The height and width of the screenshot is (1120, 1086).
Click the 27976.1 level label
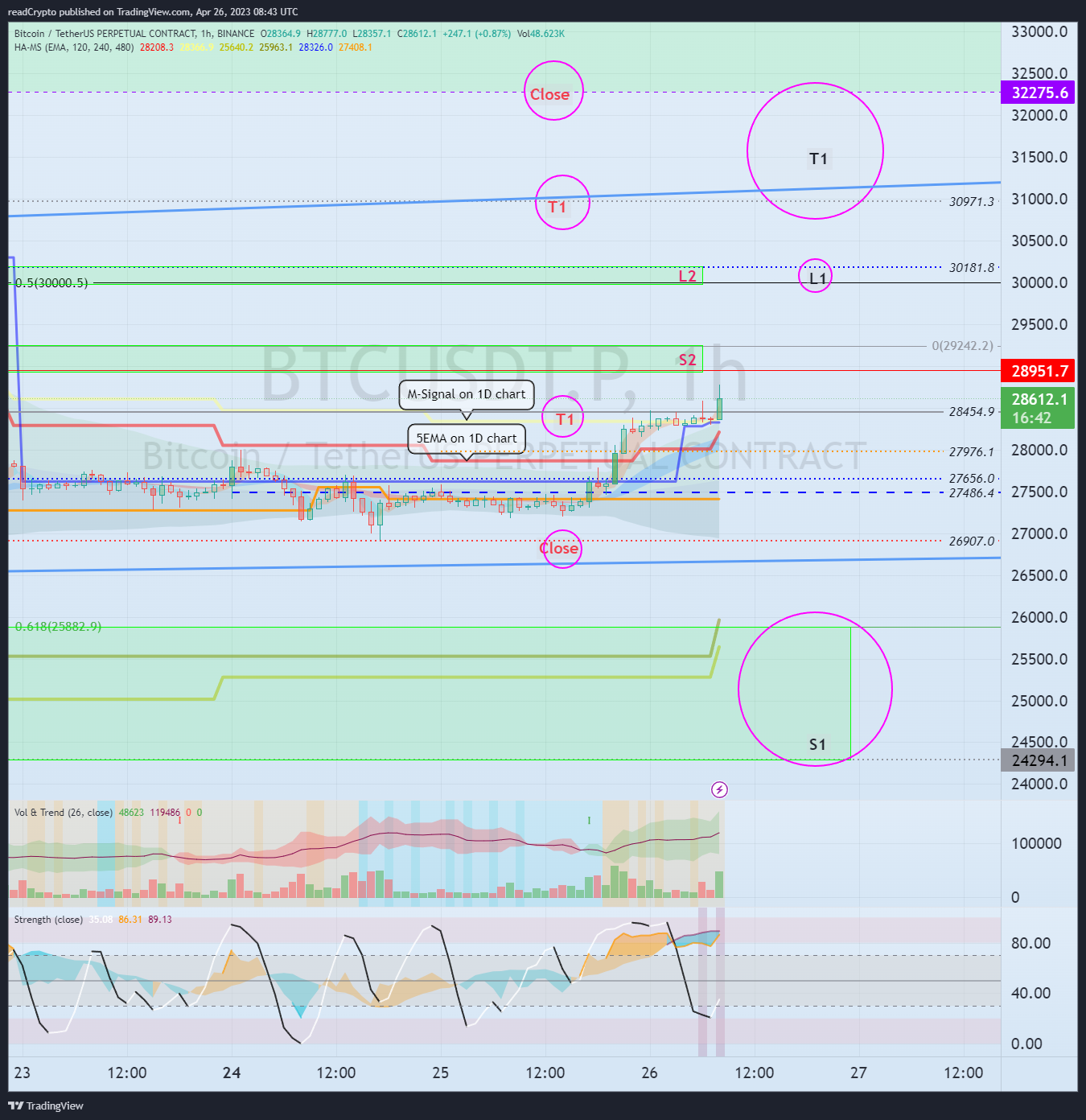972,452
